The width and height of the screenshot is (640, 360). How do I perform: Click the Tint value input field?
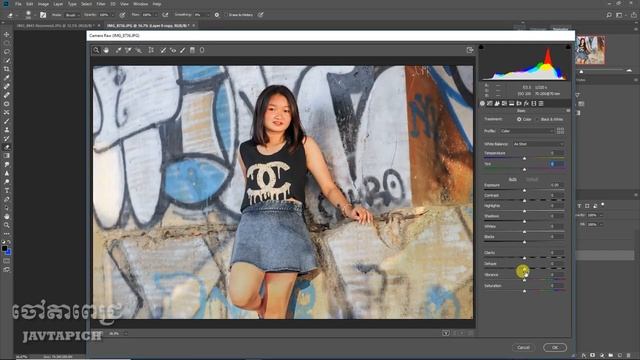tap(557, 164)
